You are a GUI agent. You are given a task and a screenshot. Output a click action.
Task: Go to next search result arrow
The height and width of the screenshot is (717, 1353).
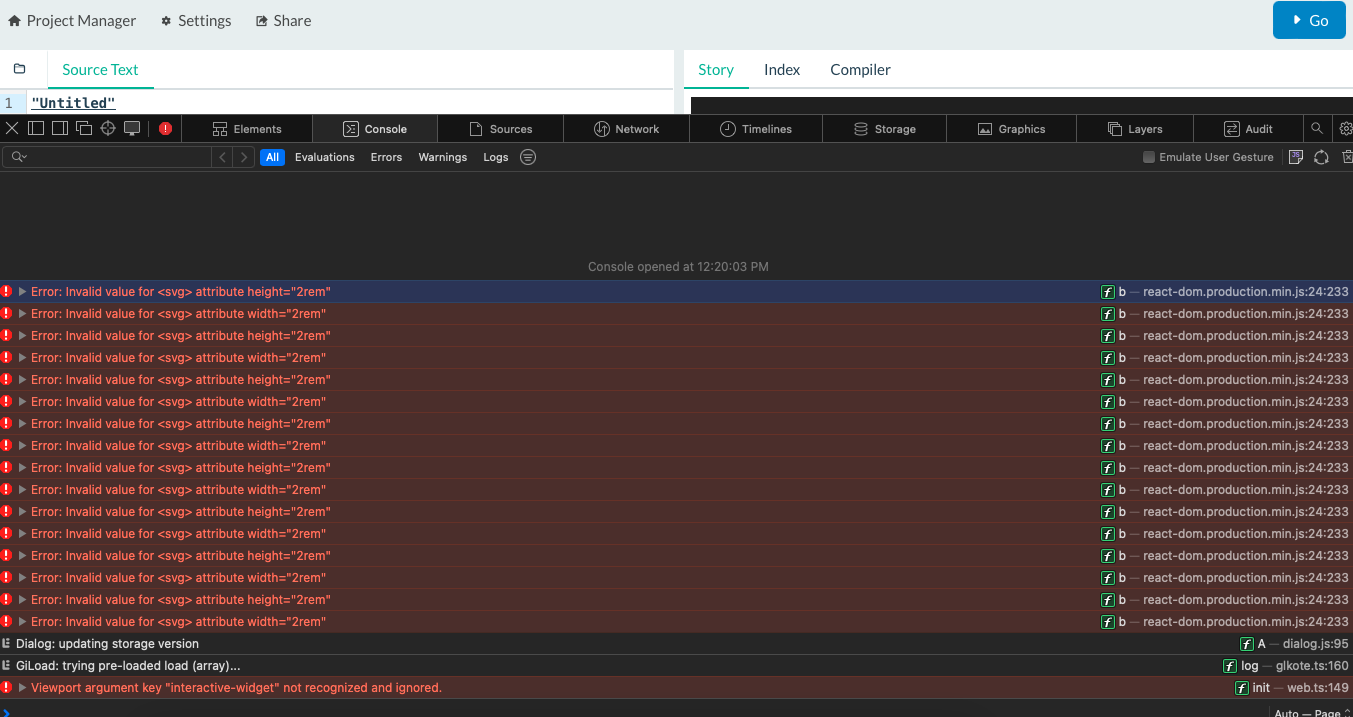point(244,157)
